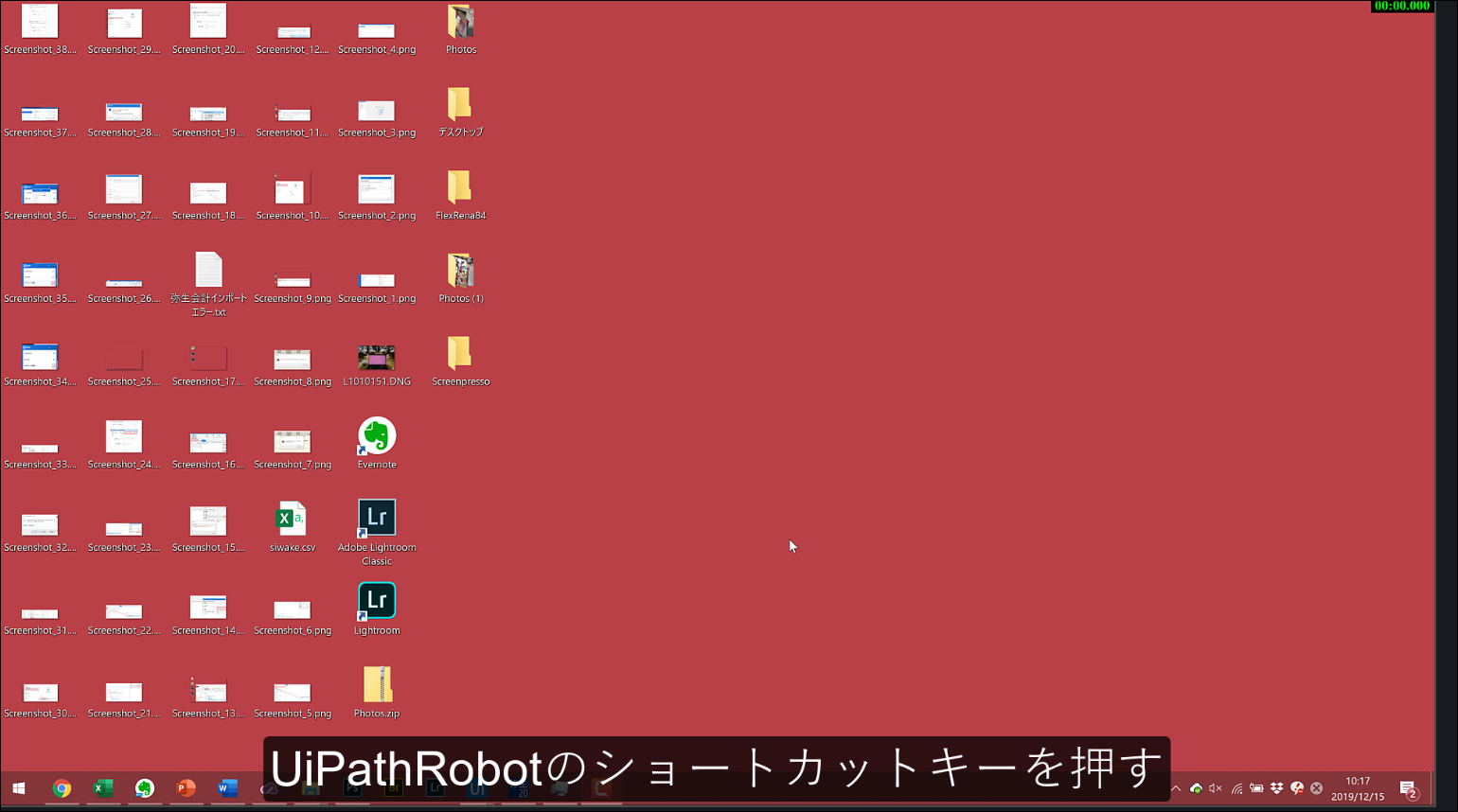The width and height of the screenshot is (1458, 812).
Task: Select the Screenshot_38 file
Action: (x=40, y=28)
